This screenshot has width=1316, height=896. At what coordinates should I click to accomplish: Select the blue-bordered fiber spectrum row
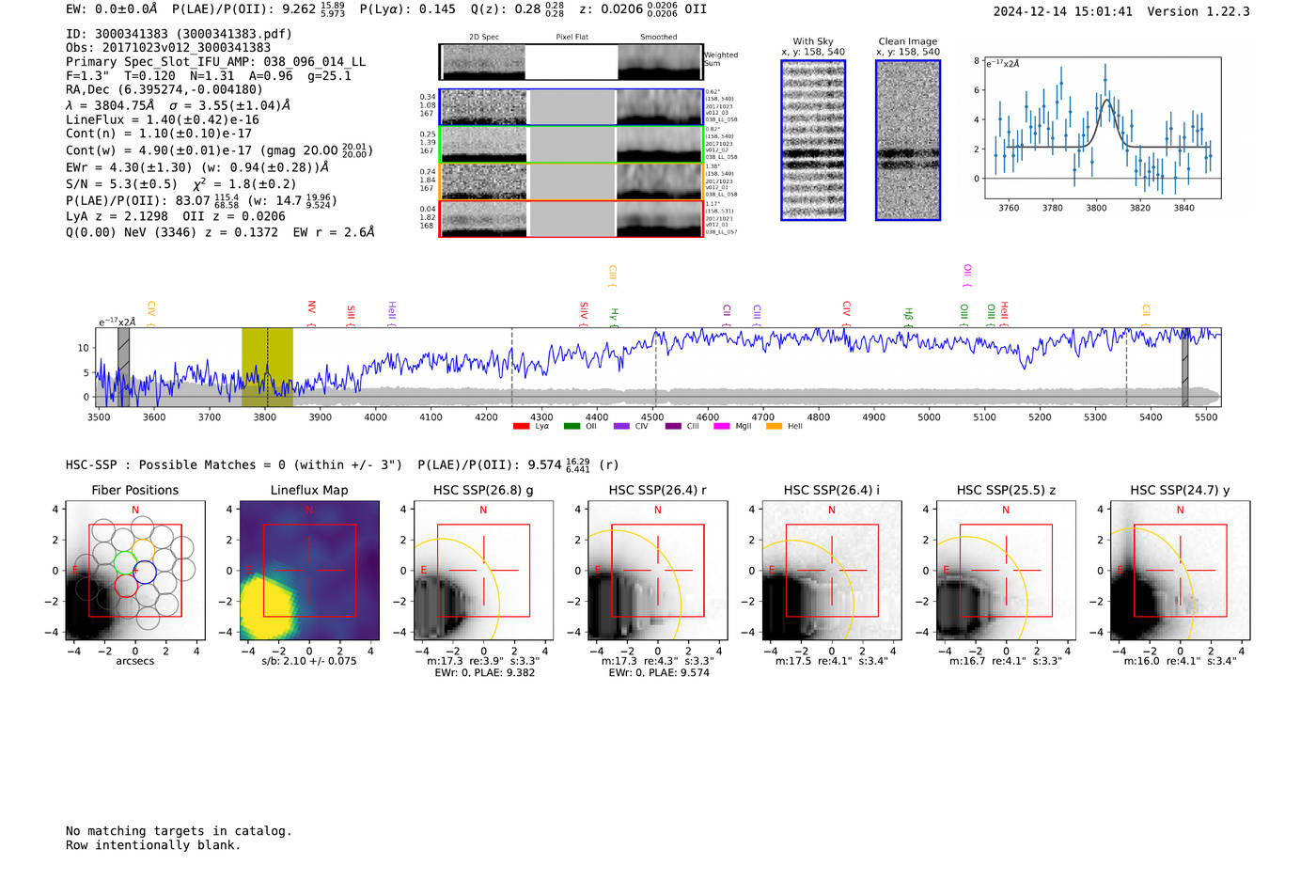(571, 107)
